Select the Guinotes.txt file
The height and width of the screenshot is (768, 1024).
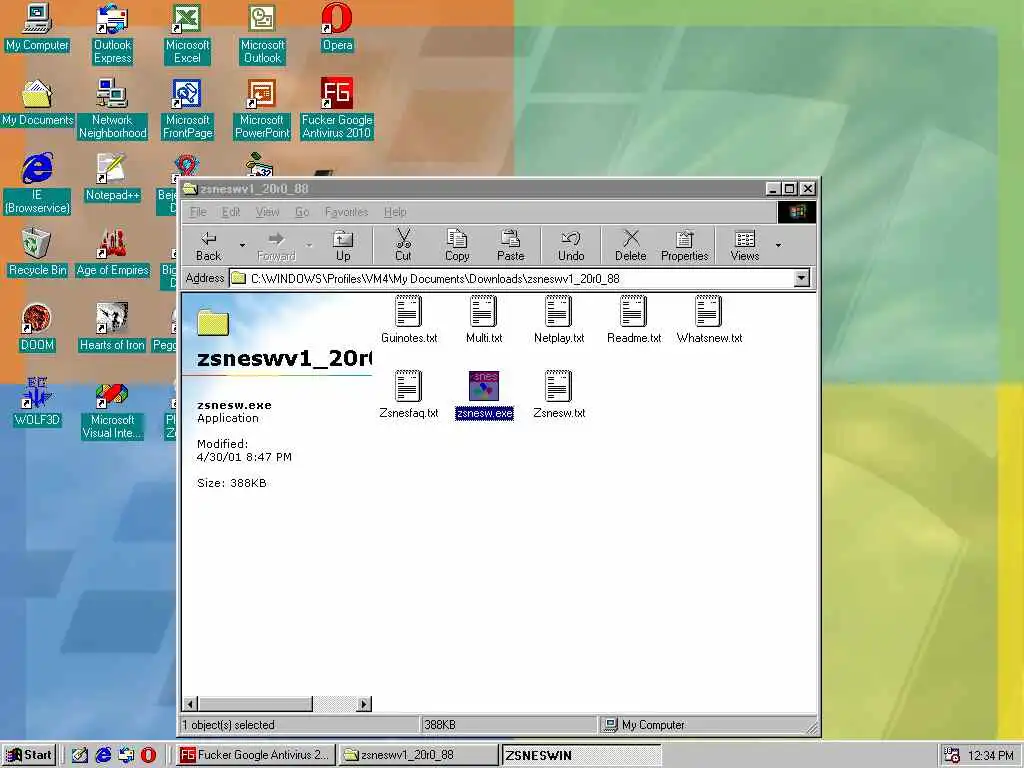(409, 319)
